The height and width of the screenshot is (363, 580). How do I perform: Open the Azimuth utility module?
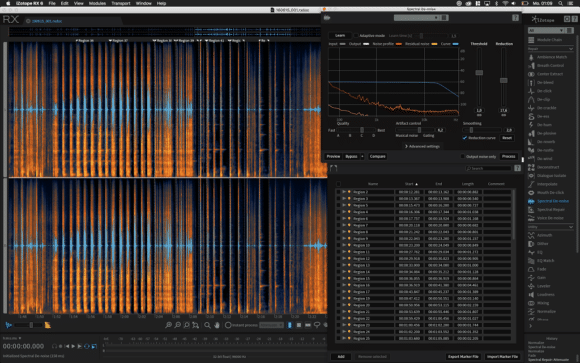(540, 235)
